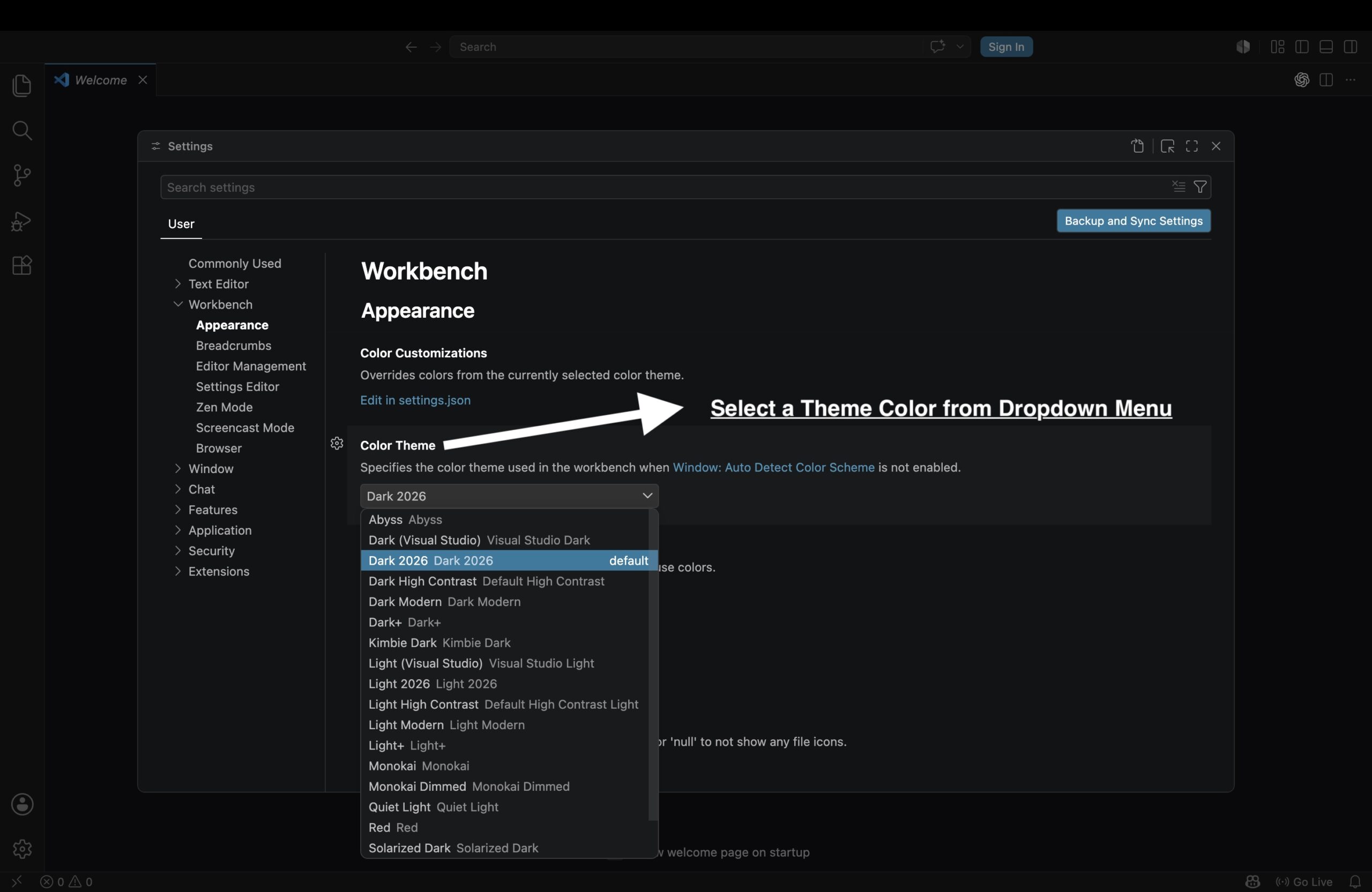Select Editor Management under Workbench
The image size is (1372, 892).
pos(251,366)
